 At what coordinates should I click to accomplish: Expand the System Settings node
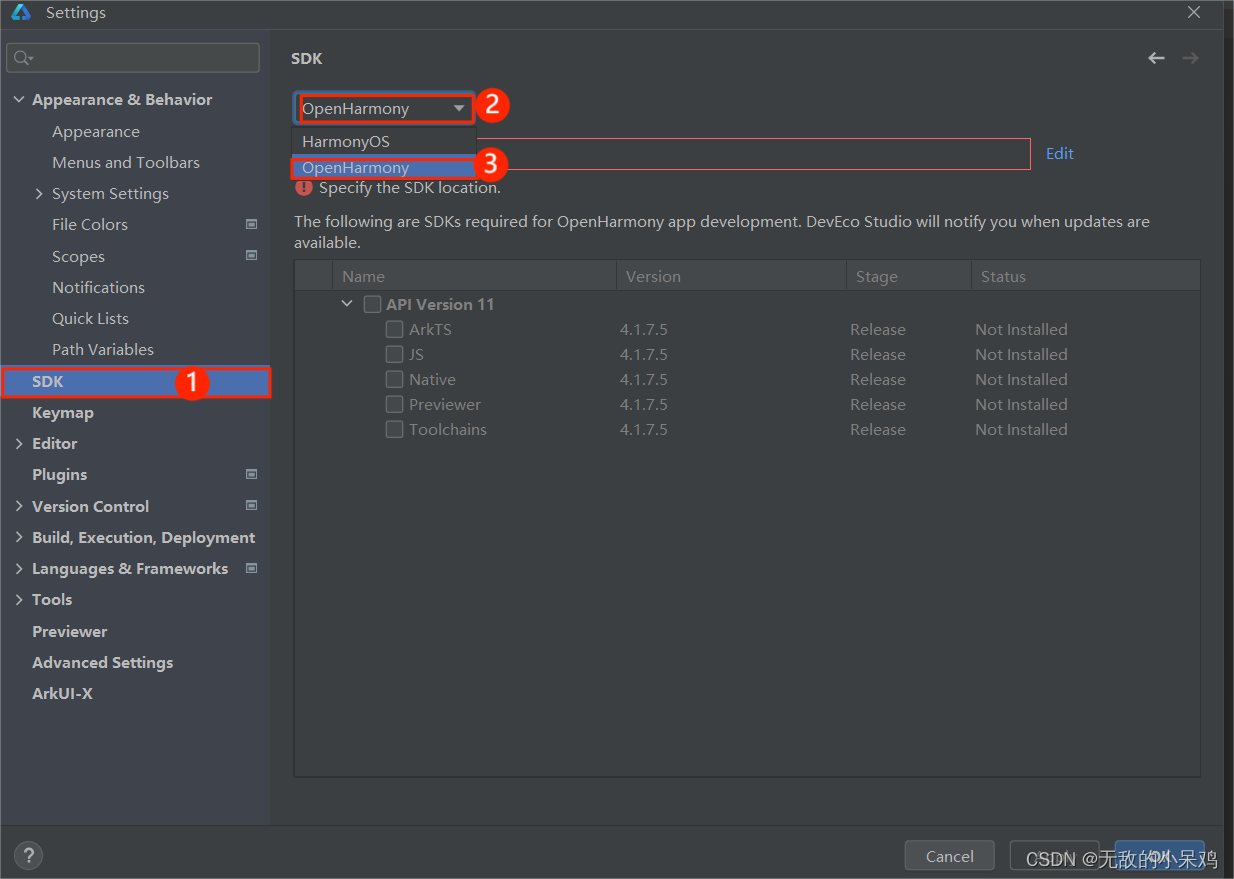[39, 193]
